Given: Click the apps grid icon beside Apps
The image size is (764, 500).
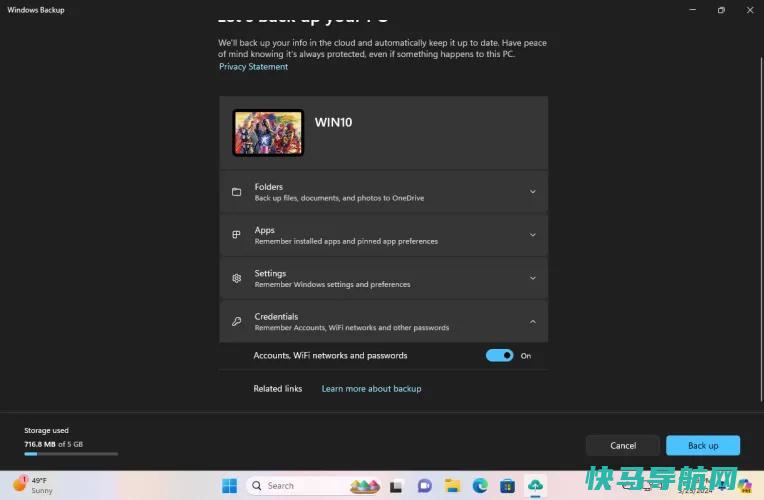Looking at the screenshot, I should click(x=236, y=235).
